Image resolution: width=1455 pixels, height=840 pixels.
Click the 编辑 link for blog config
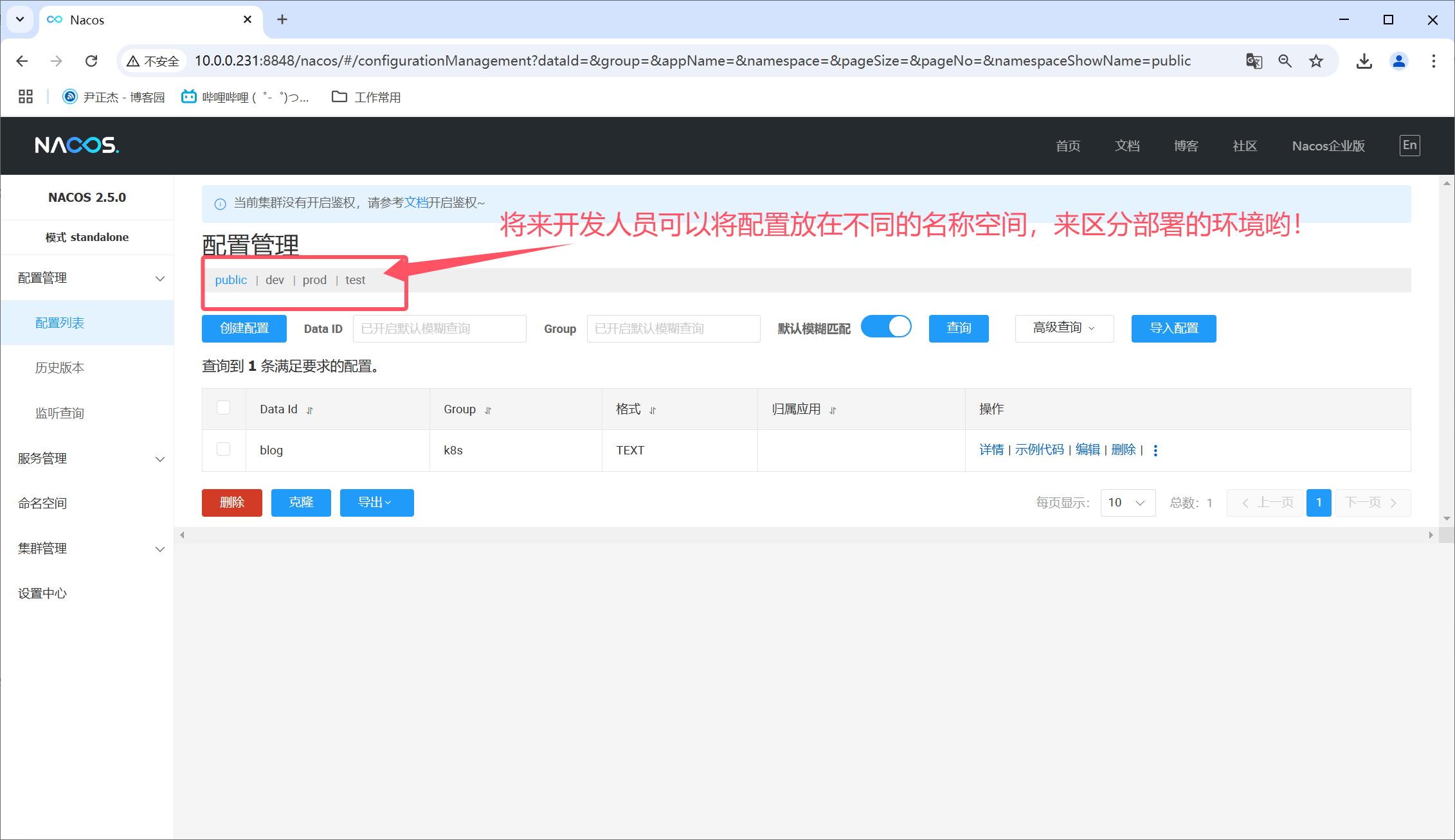click(1087, 450)
